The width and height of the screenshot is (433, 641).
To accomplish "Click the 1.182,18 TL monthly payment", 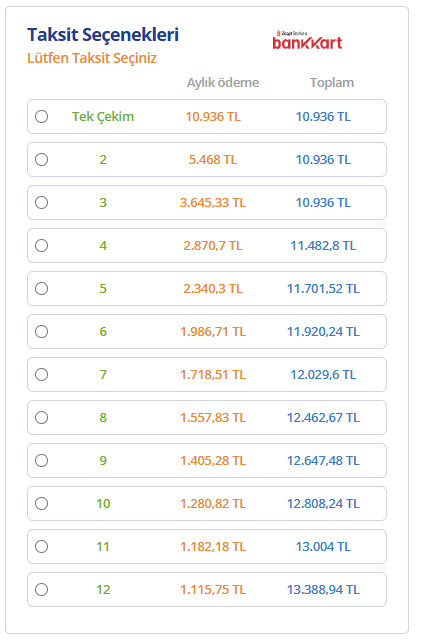I will [x=213, y=547].
